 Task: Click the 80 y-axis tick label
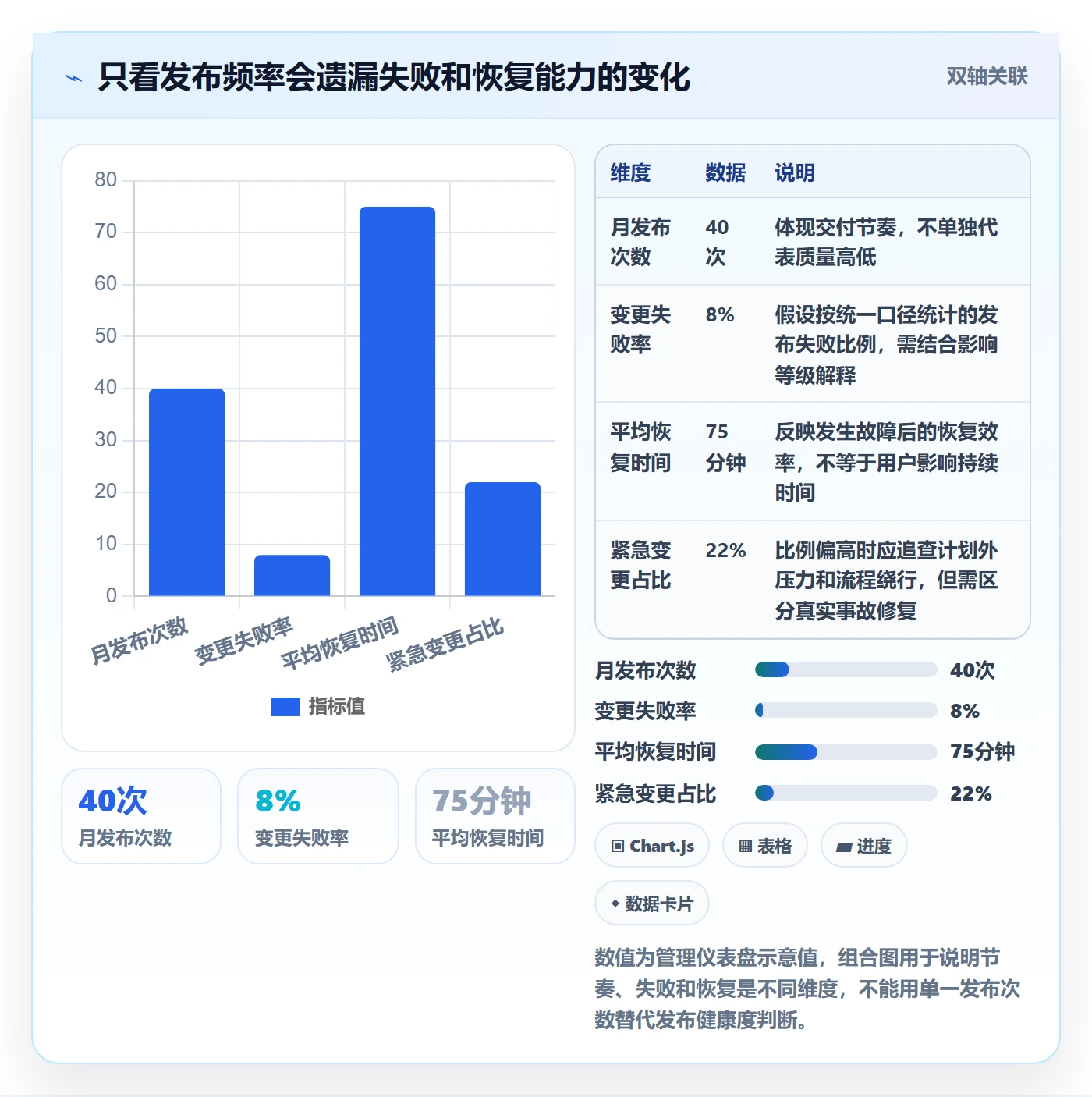[105, 179]
